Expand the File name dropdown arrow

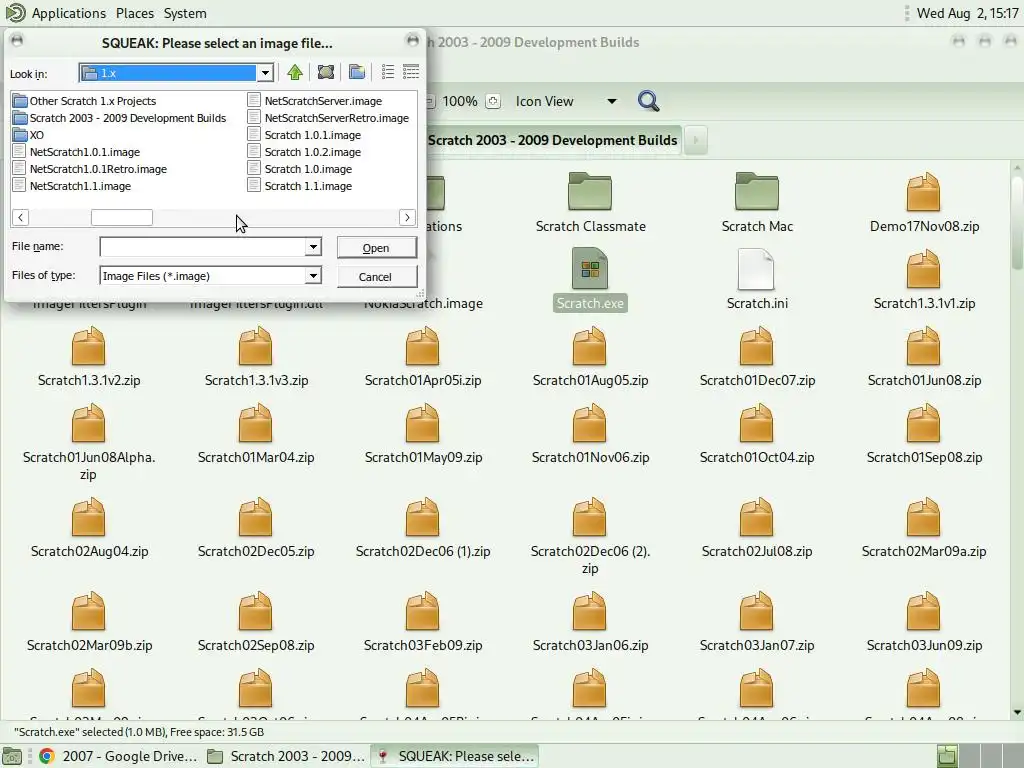(x=313, y=247)
